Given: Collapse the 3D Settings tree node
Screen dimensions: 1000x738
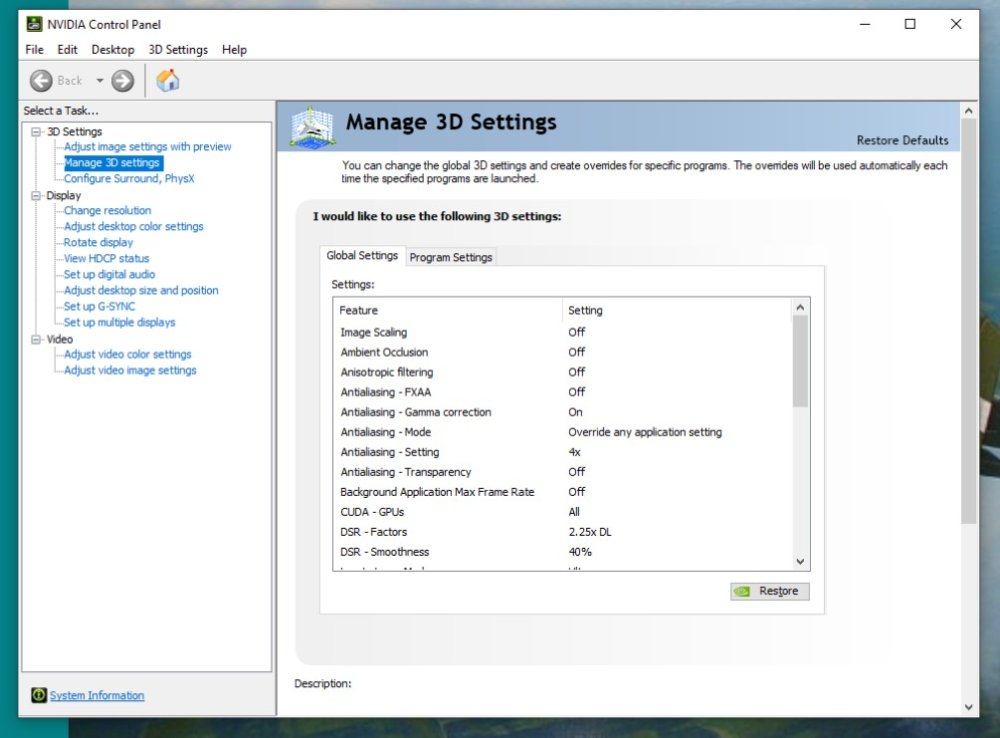Looking at the screenshot, I should [36, 132].
